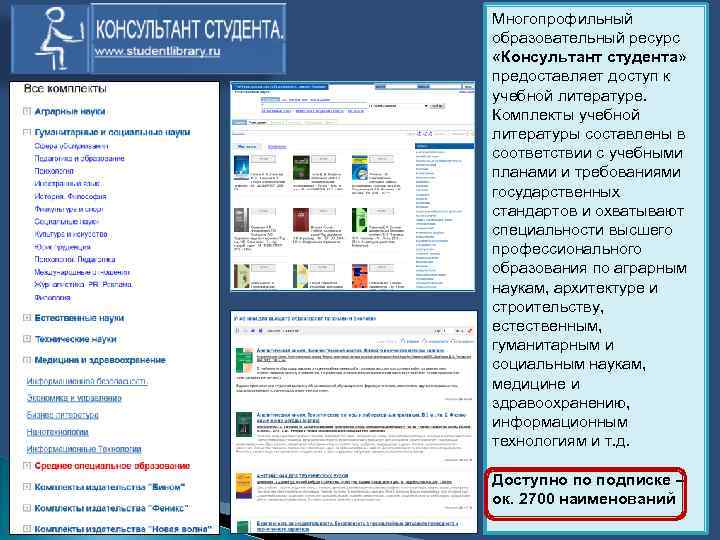Open the Экономика и управление link

(x=74, y=398)
